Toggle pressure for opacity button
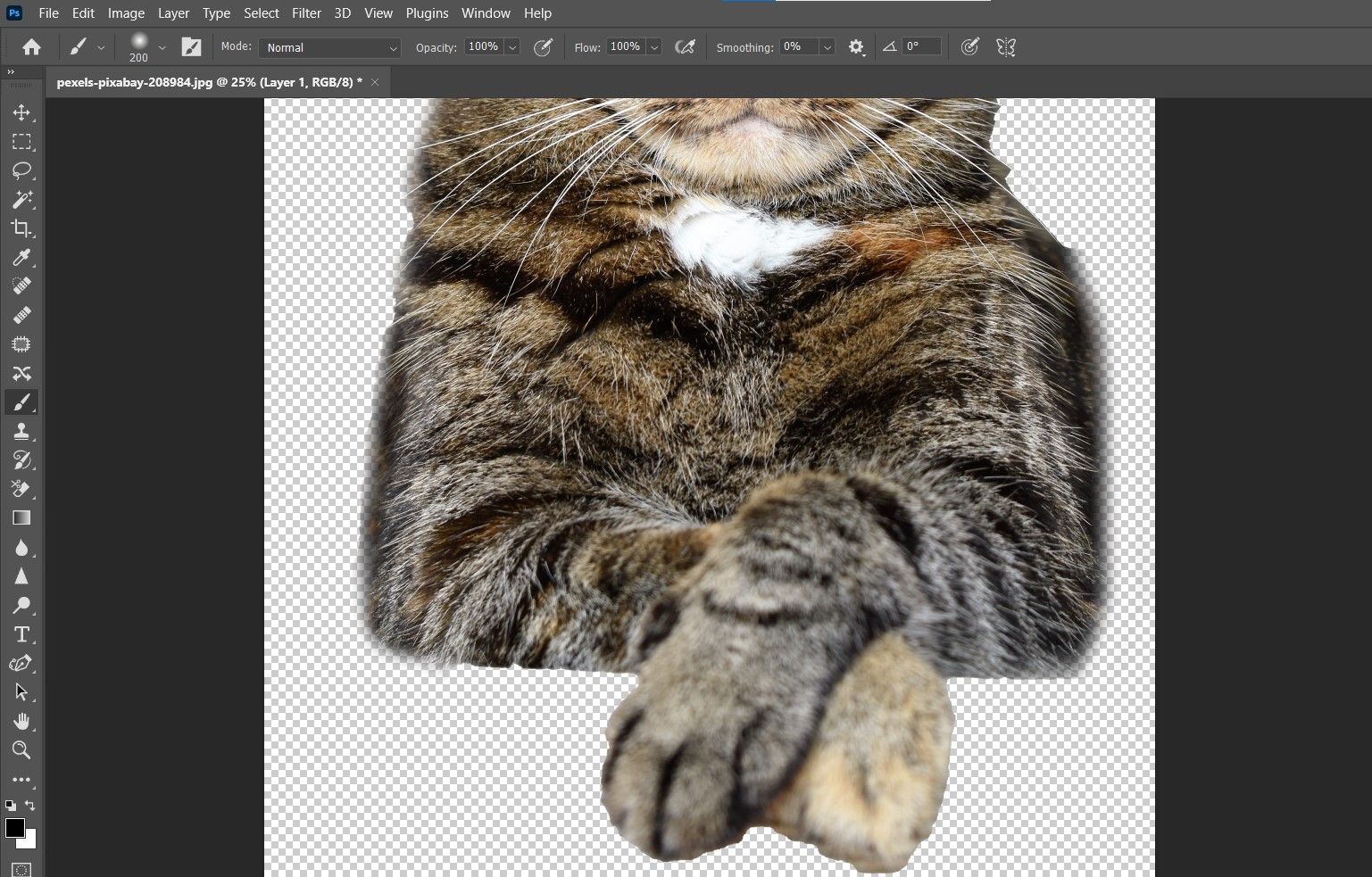This screenshot has width=1372, height=877. click(543, 47)
